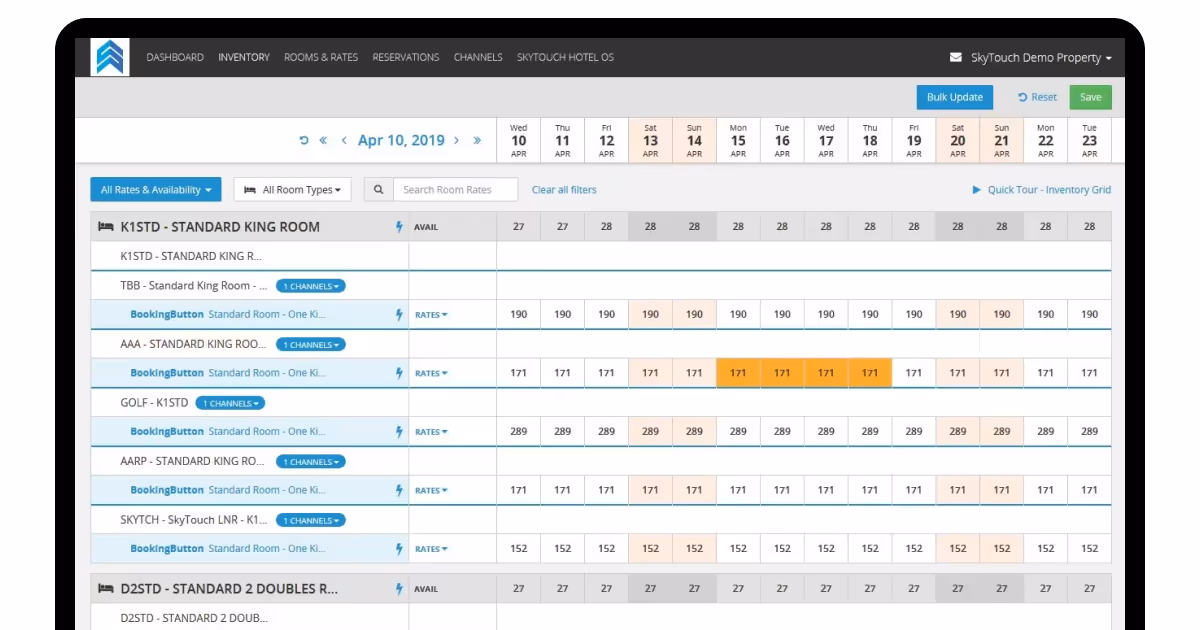Image resolution: width=1200 pixels, height=630 pixels.
Task: Open SkyTouch Demo Property account menu
Action: pyautogui.click(x=1041, y=58)
